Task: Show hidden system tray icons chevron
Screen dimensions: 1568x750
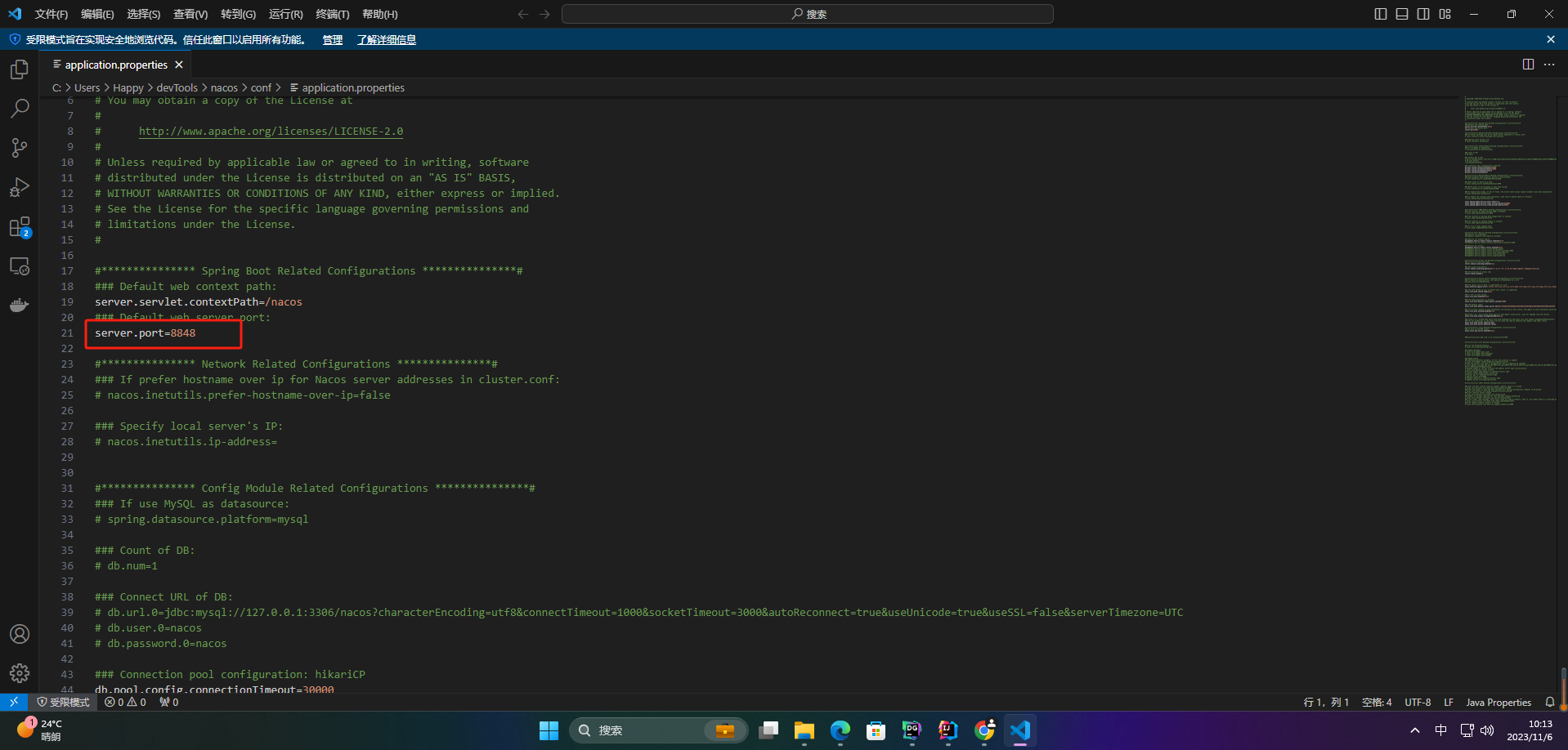Action: [1415, 730]
